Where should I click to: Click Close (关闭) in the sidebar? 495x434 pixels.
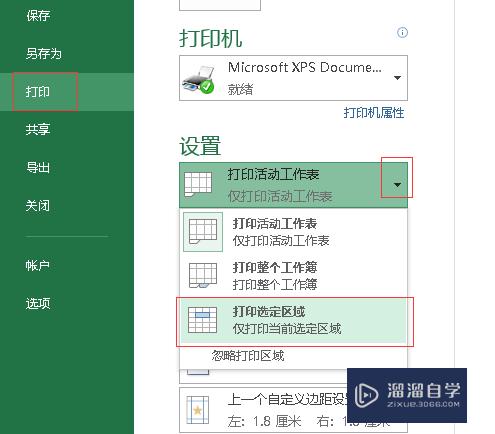point(38,206)
